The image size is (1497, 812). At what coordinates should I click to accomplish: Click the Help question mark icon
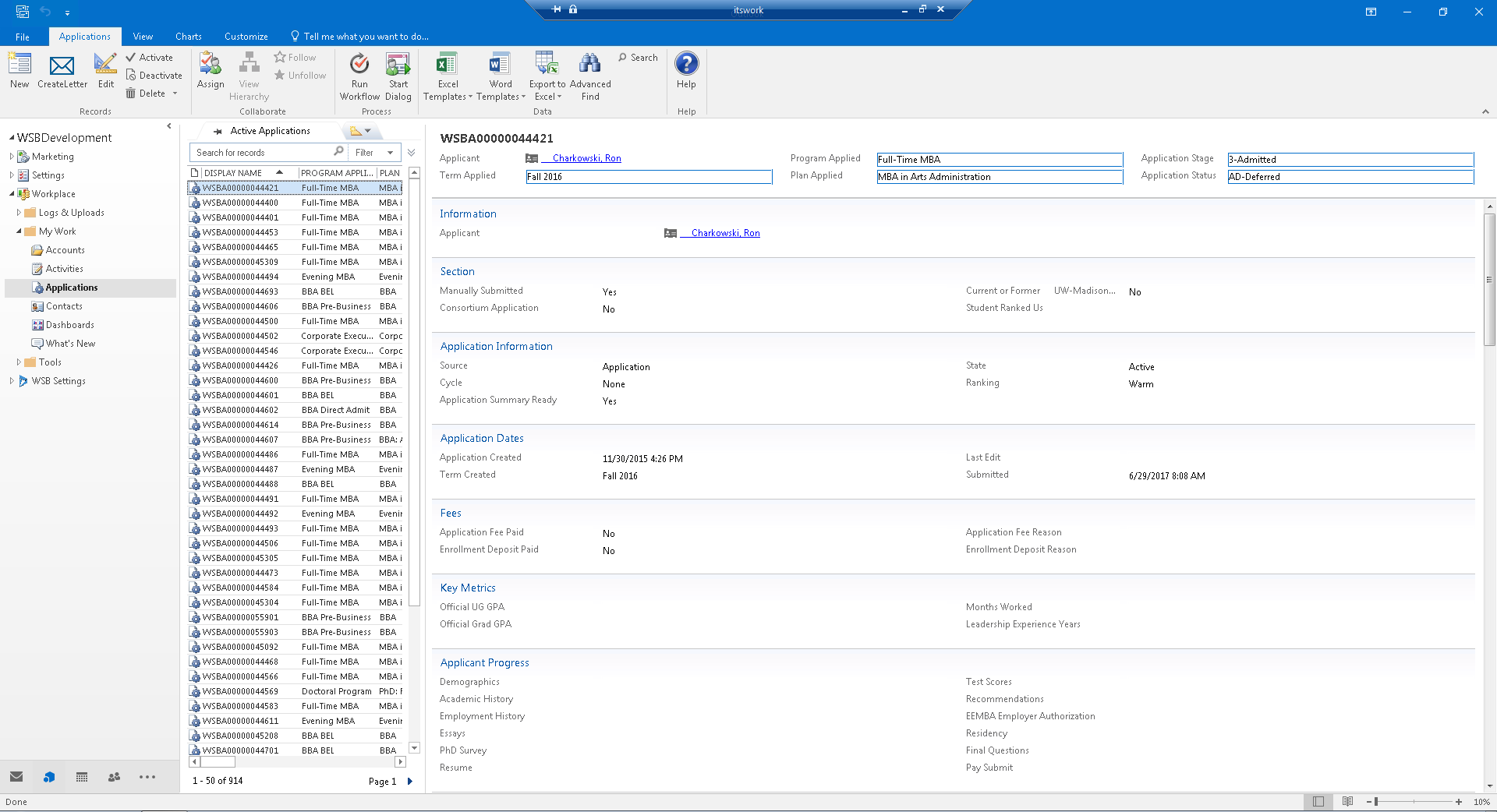[686, 64]
